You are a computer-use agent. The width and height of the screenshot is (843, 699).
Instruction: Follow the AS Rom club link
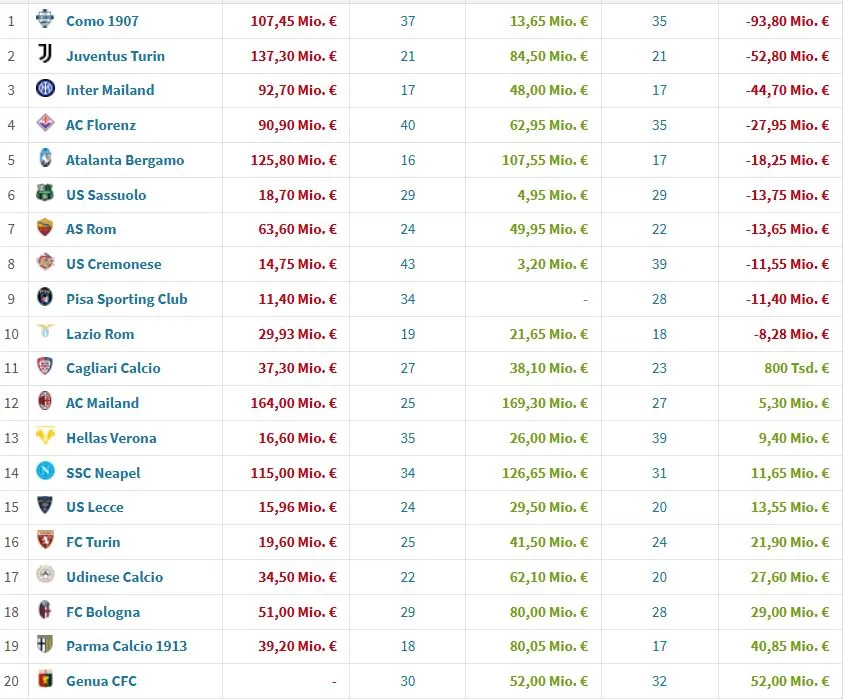tap(91, 229)
